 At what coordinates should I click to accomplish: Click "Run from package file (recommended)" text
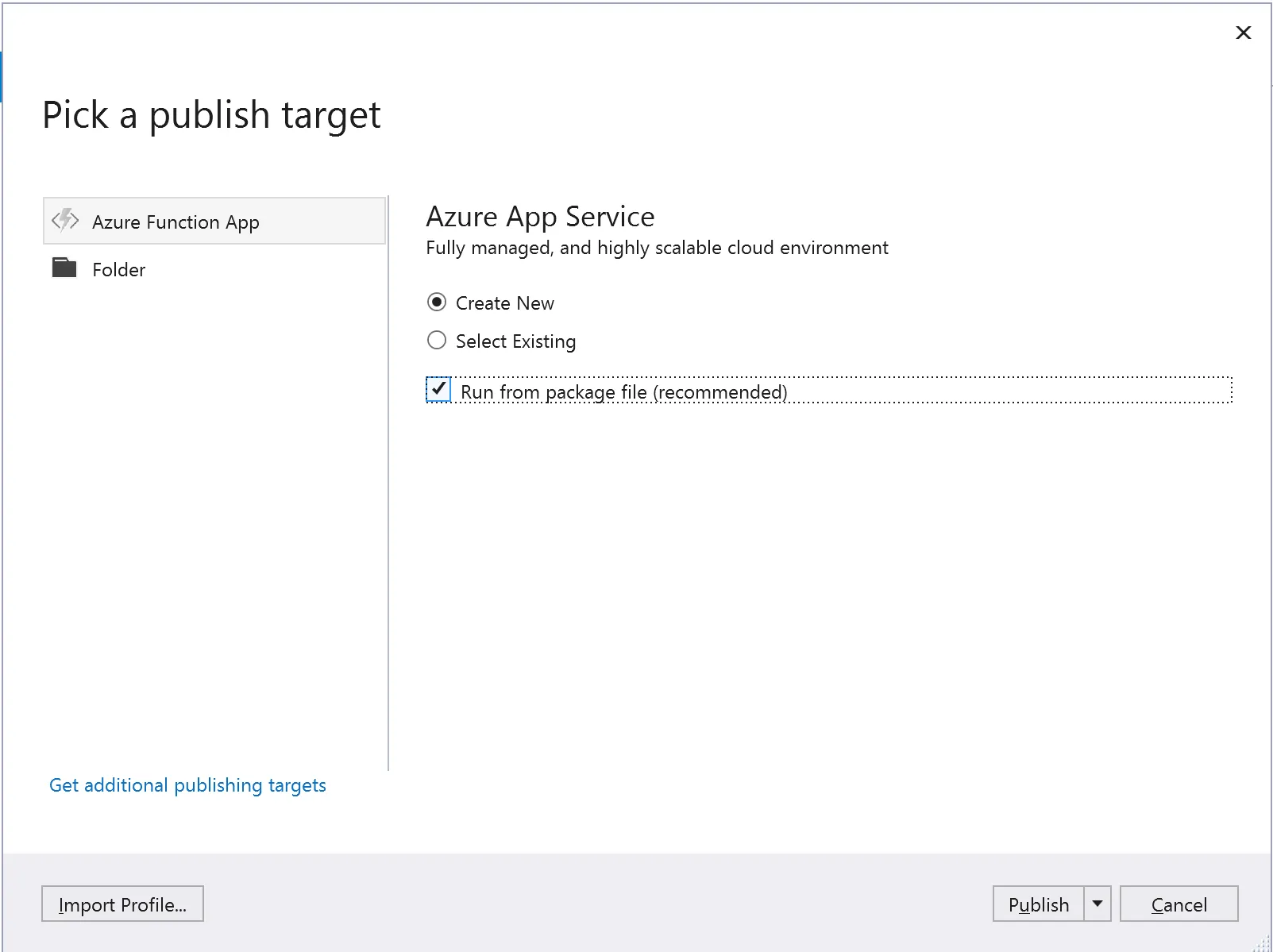pos(623,392)
